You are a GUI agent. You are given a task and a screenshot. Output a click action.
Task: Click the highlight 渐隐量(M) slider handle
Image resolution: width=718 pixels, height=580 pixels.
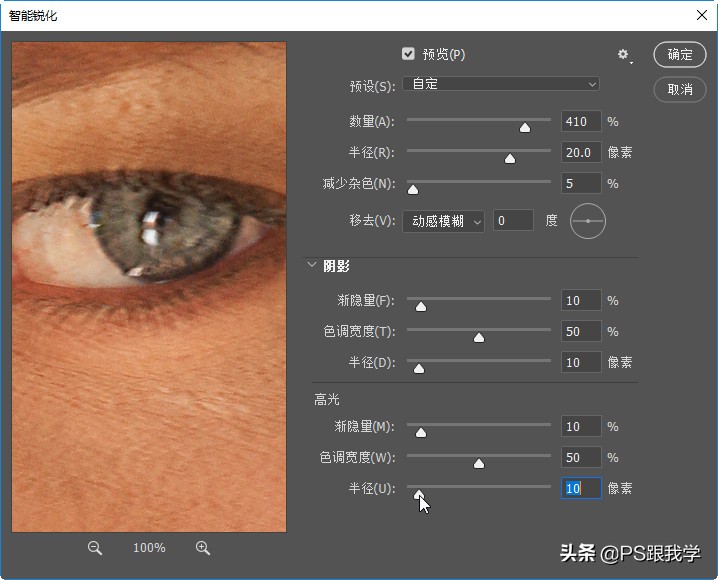click(x=421, y=433)
